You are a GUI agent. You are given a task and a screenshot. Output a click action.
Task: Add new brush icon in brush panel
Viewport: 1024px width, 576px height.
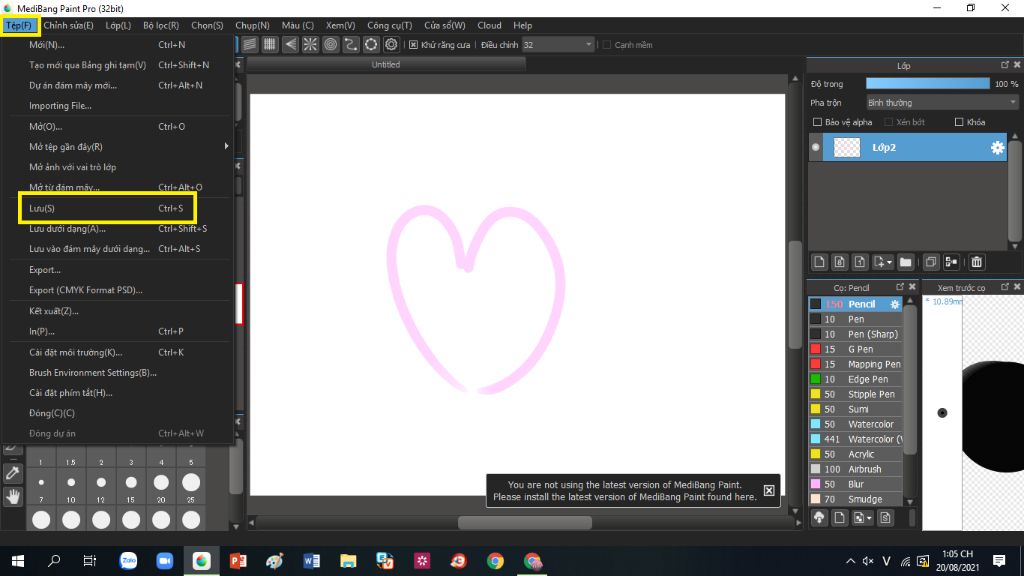pyautogui.click(x=839, y=518)
